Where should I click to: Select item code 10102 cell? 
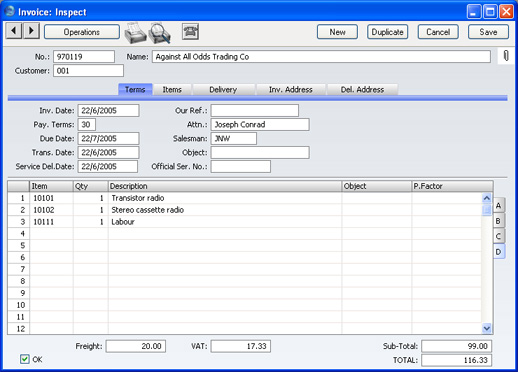51,210
